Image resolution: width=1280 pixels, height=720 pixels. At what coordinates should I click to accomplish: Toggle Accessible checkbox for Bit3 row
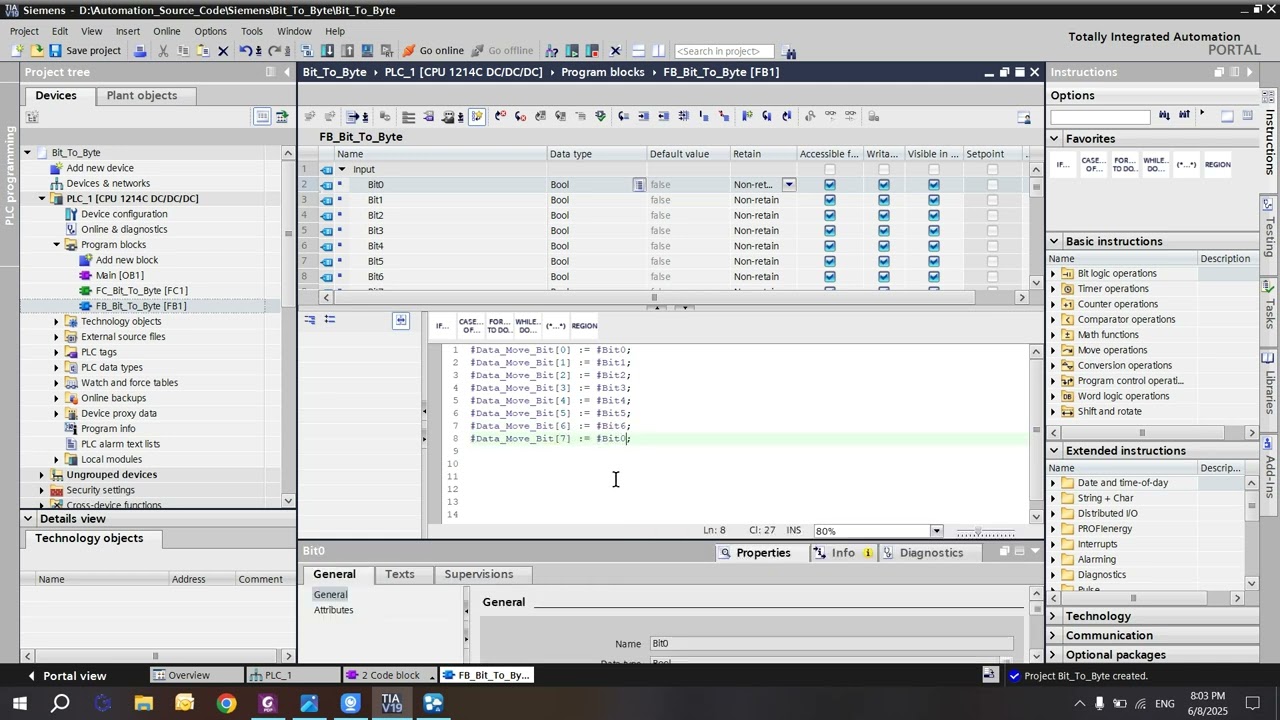pos(830,231)
